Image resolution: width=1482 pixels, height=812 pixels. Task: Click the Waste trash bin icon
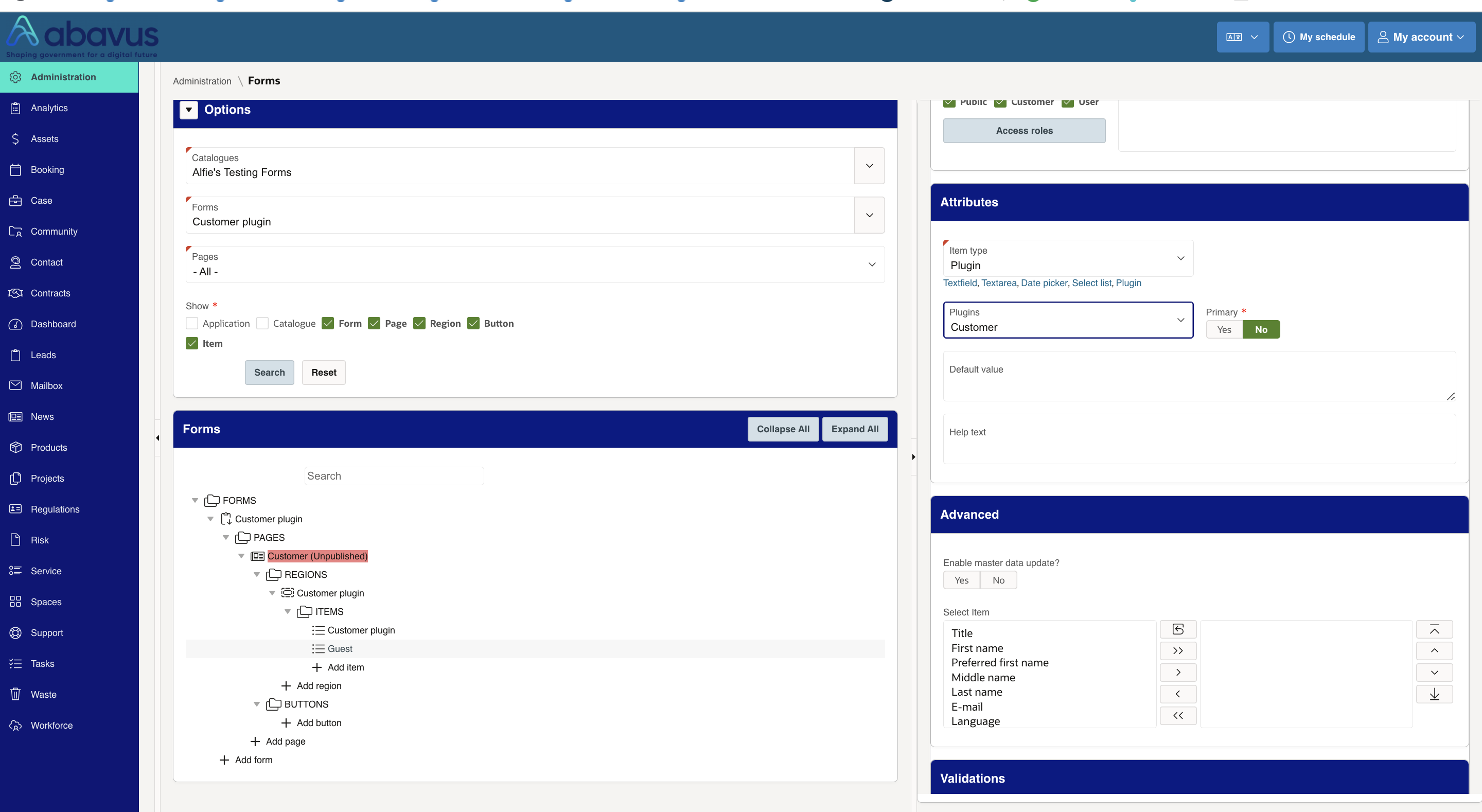(15, 695)
